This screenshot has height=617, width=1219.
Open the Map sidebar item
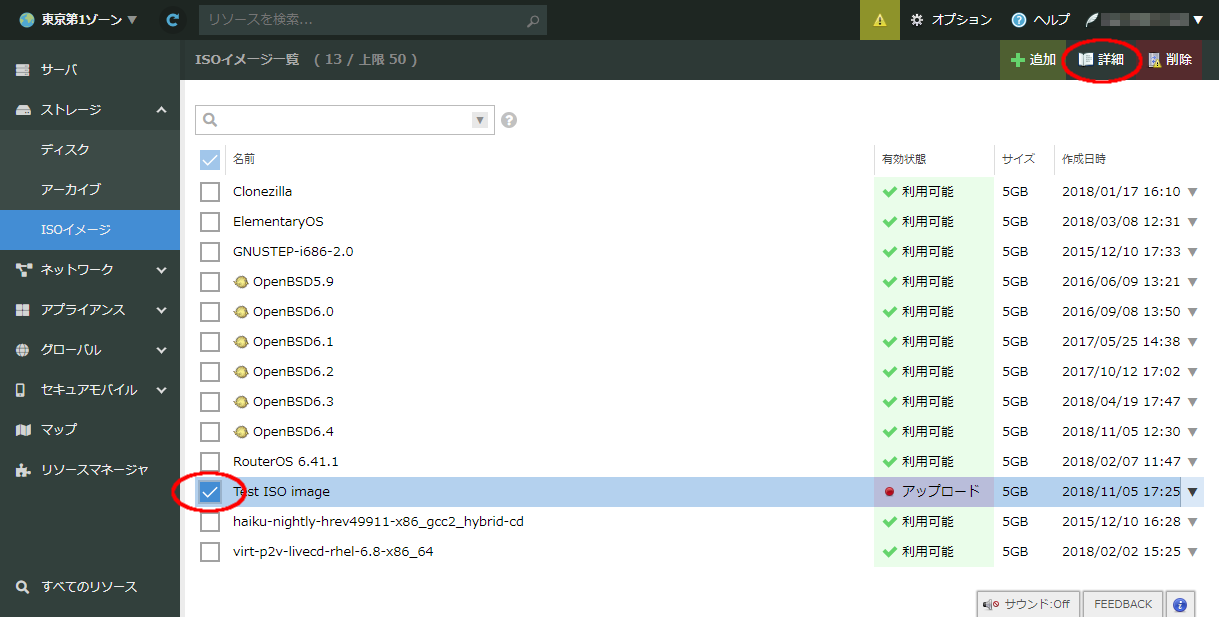58,429
